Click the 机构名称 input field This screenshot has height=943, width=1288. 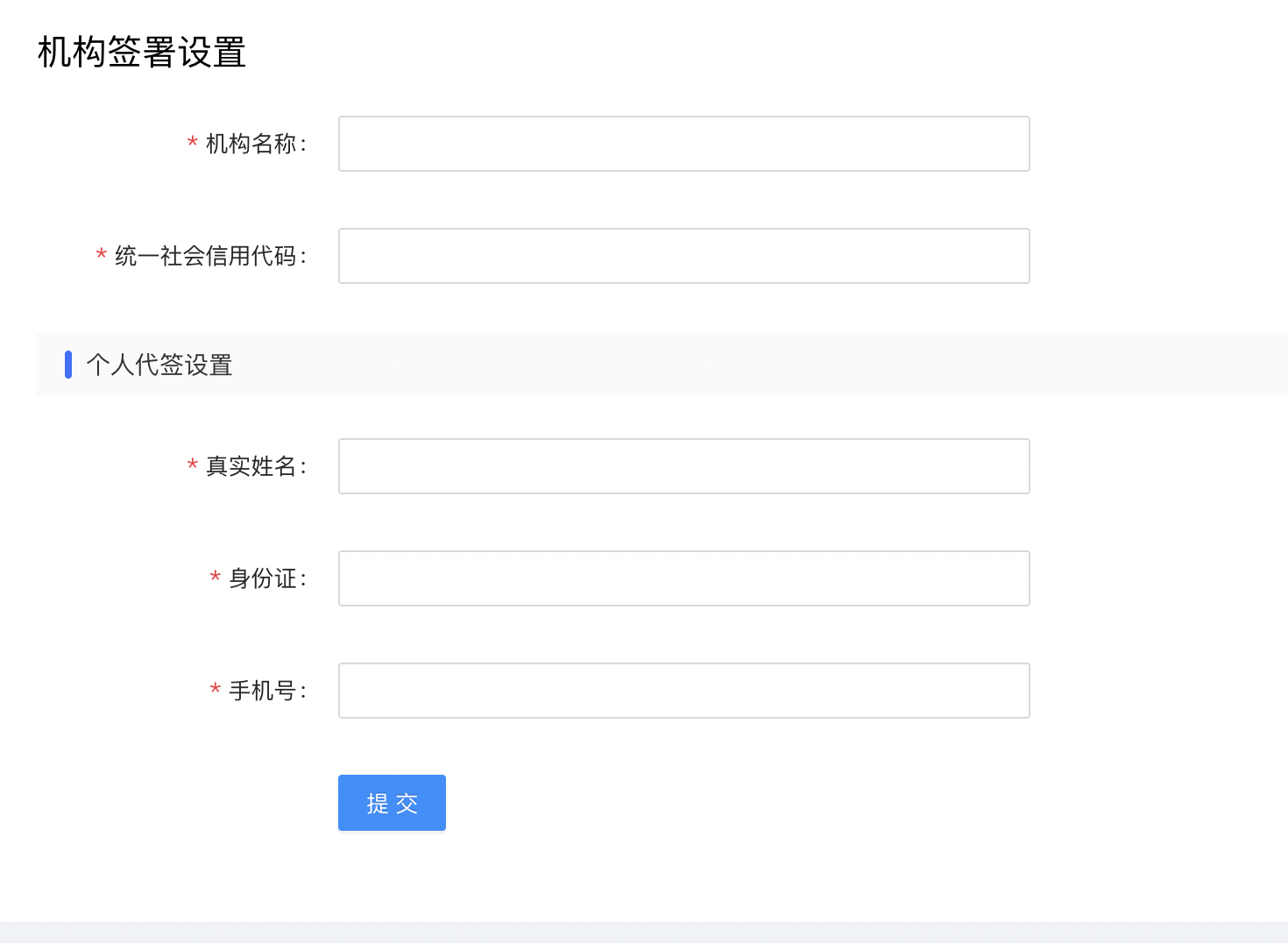683,144
